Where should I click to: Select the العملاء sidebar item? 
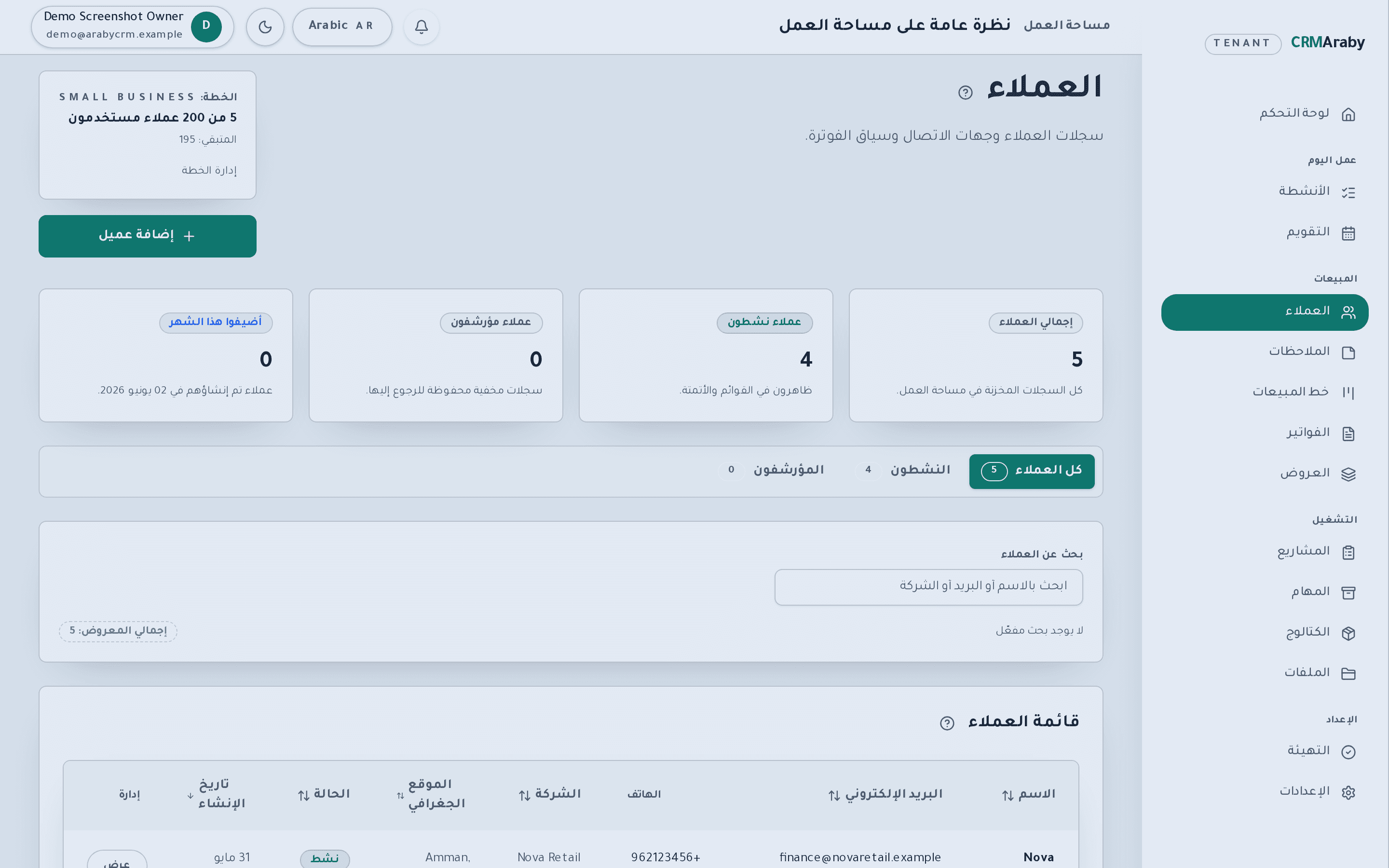[1265, 312]
